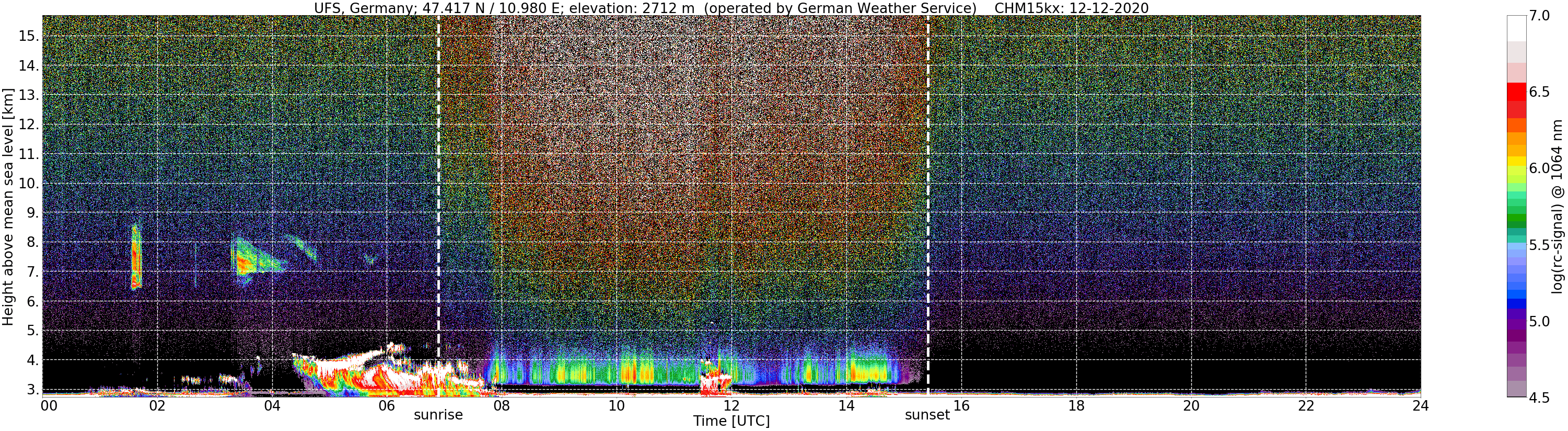This screenshot has height=431, width=1568.
Task: Click the y-axis tick label 9.
Action: point(33,213)
